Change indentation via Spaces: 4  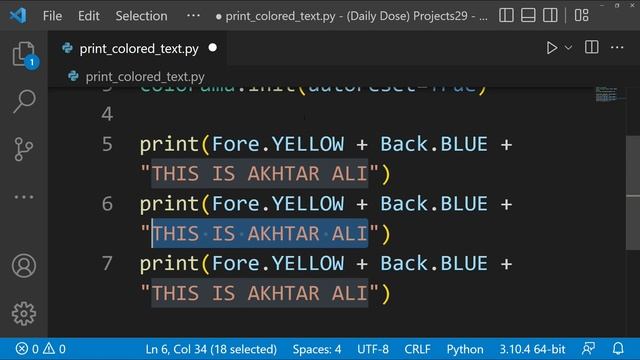coord(317,349)
